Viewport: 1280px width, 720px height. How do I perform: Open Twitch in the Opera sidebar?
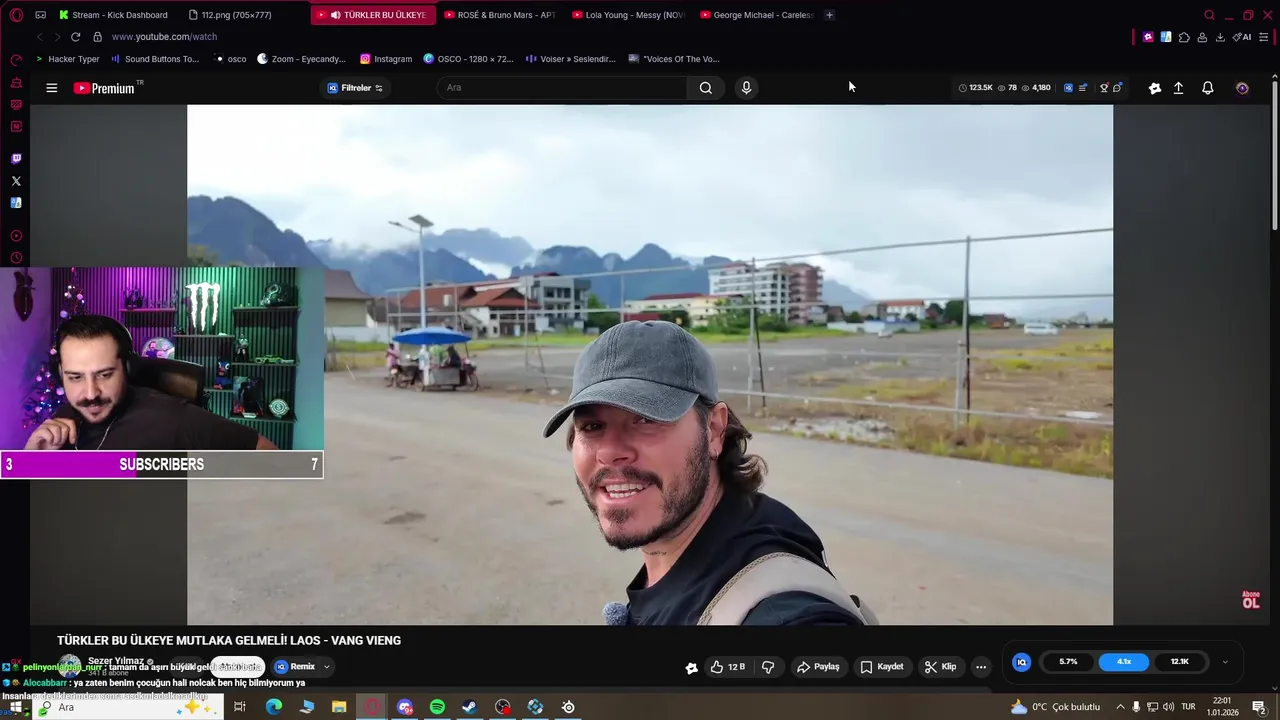point(16,159)
